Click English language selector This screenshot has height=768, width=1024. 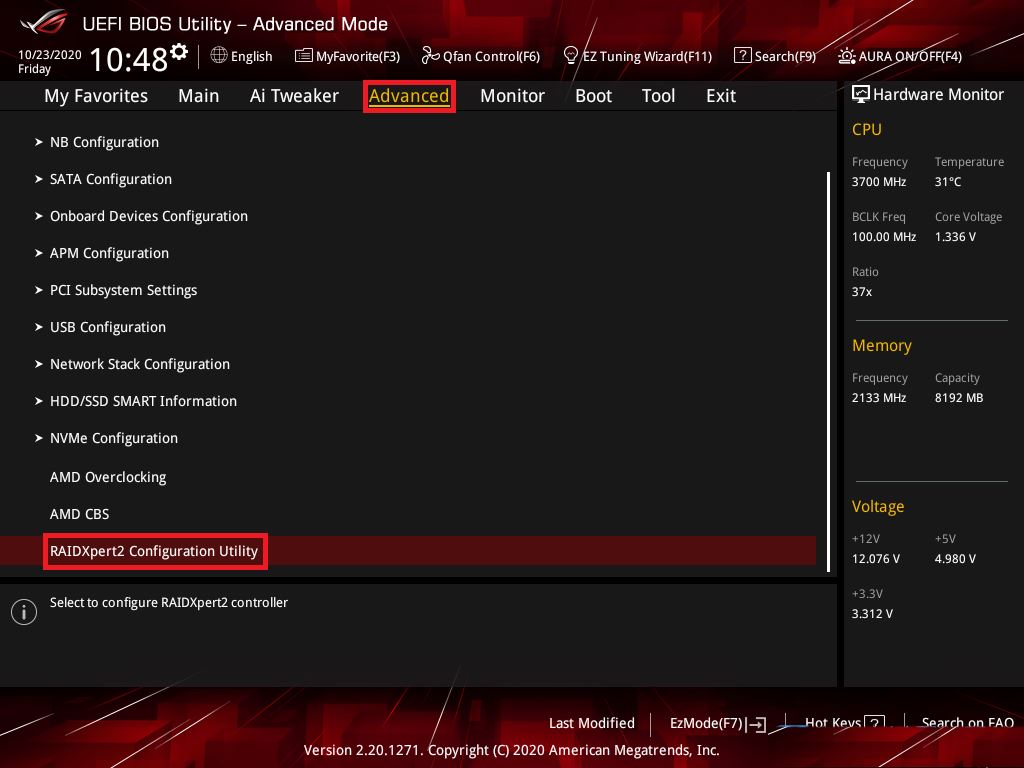[x=251, y=56]
